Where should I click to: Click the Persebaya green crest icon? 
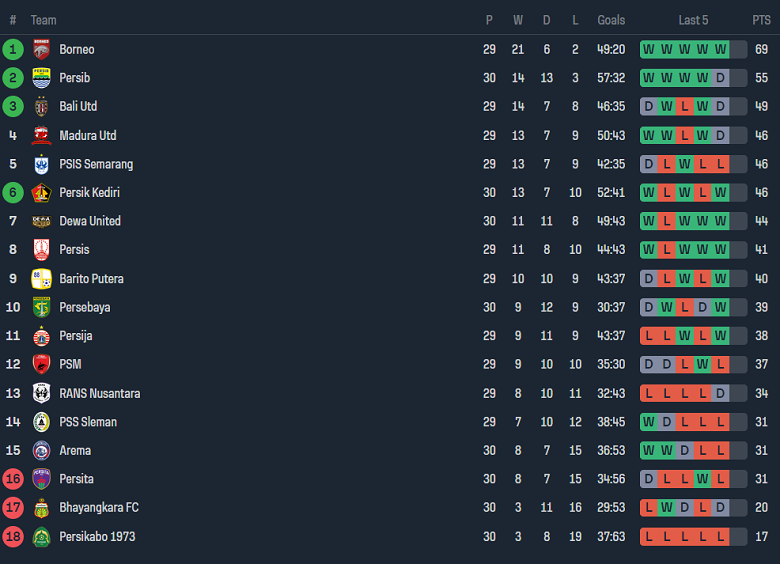(41, 307)
